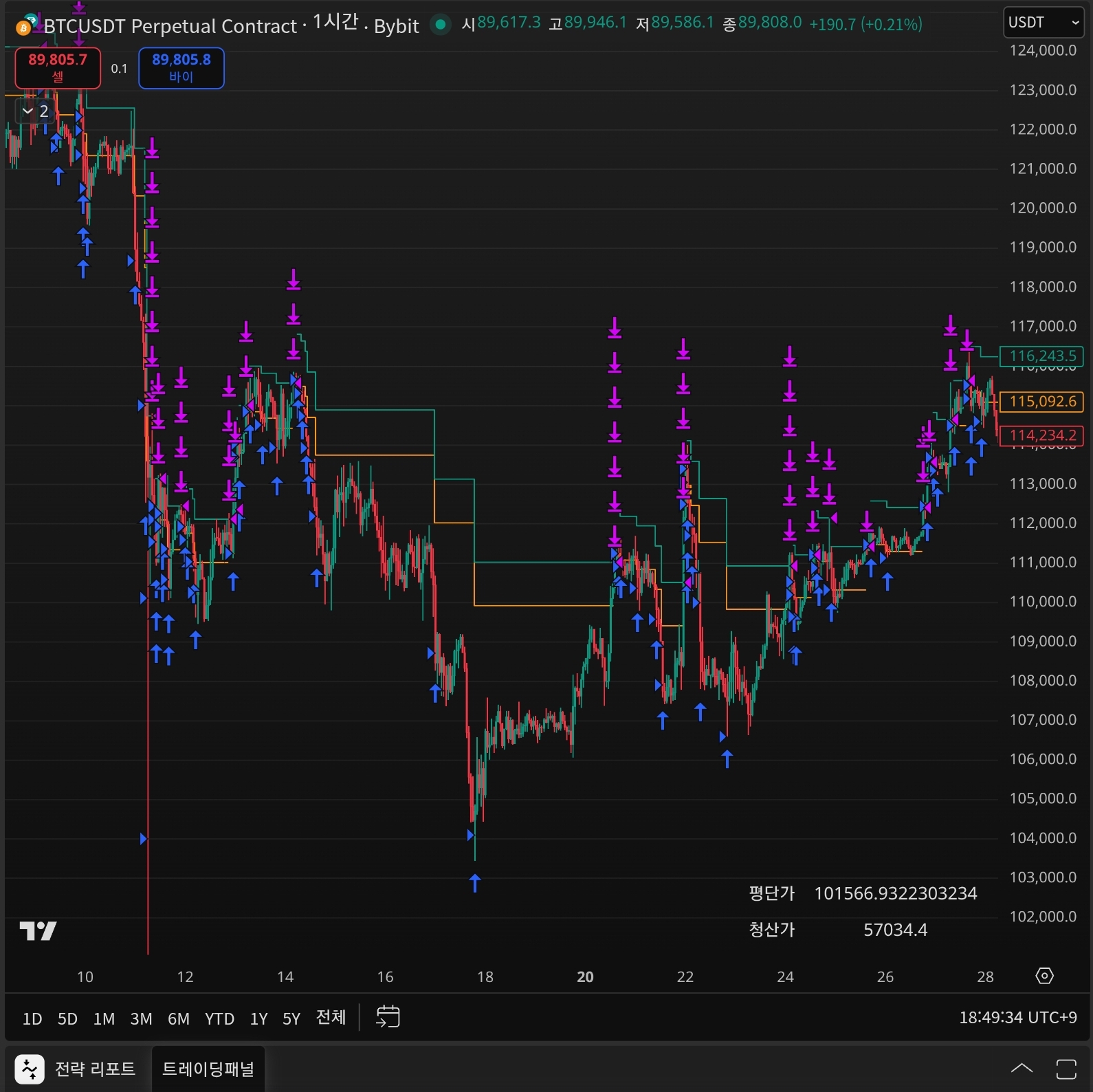Open the 전략 리포트 tab

coord(77,1069)
